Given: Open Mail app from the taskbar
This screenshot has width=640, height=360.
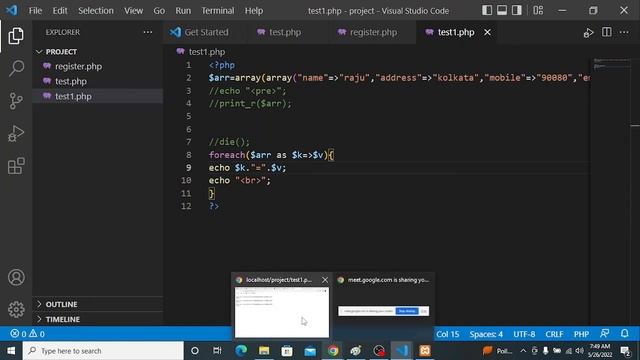Looking at the screenshot, I should (x=310, y=351).
